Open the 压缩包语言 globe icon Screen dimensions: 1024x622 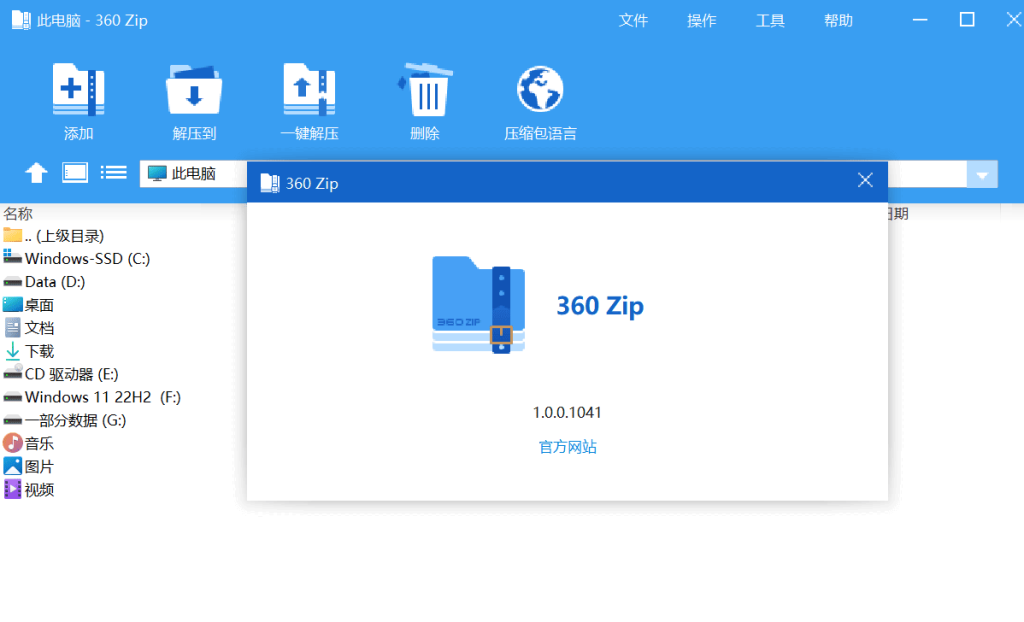tap(540, 91)
